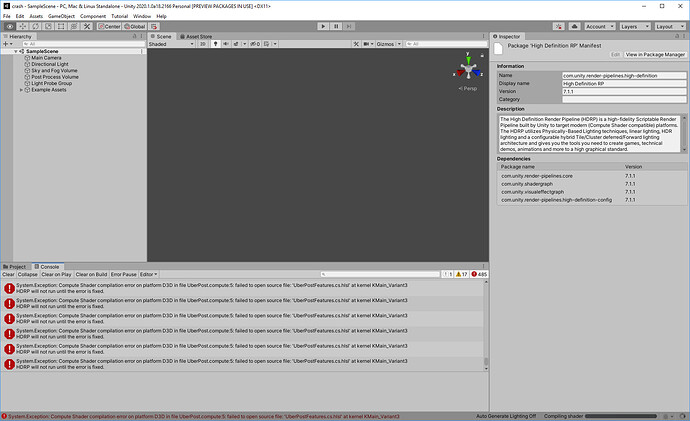Open the Cloud services icon

pos(574,26)
